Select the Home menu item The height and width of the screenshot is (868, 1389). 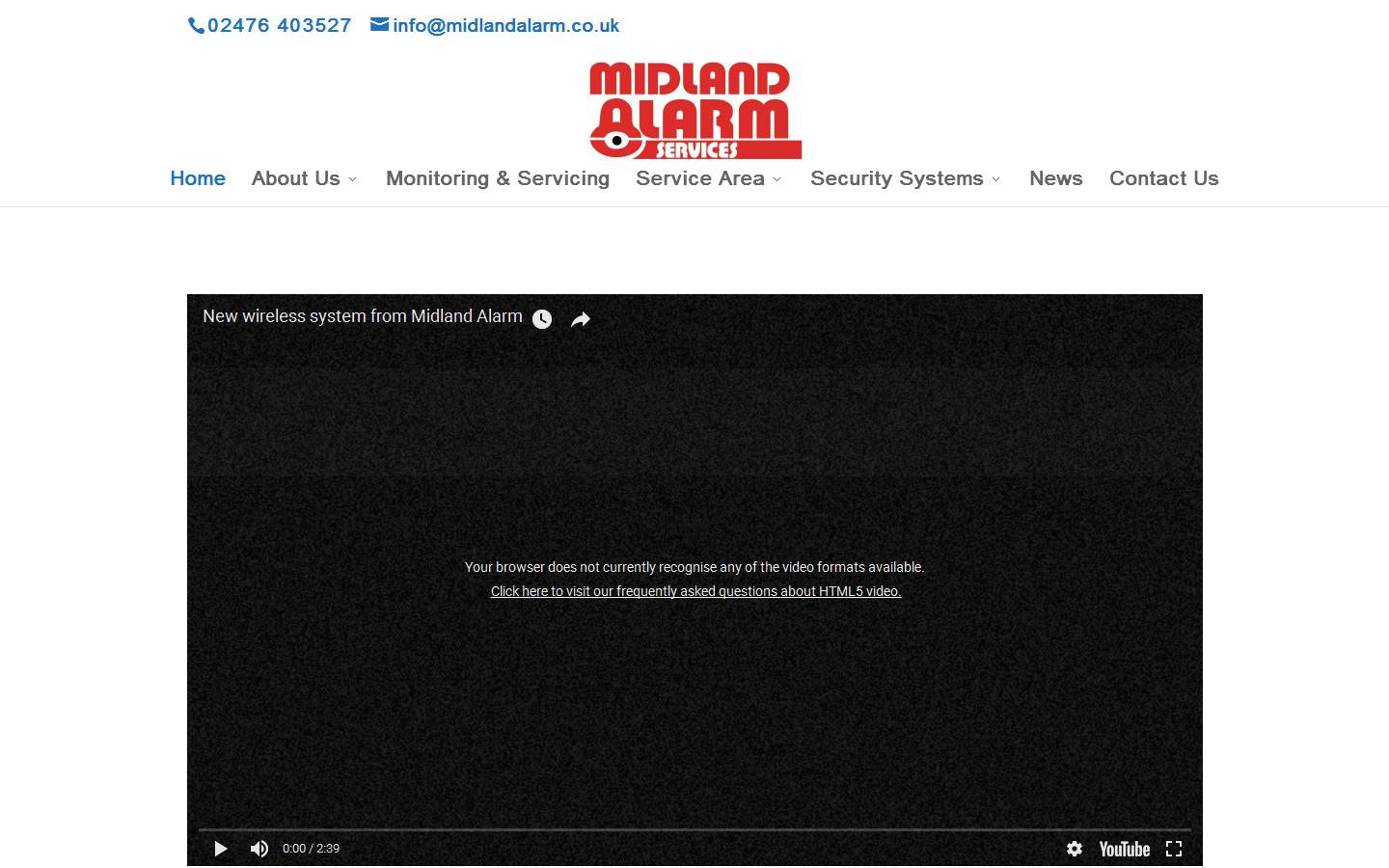coord(198,178)
